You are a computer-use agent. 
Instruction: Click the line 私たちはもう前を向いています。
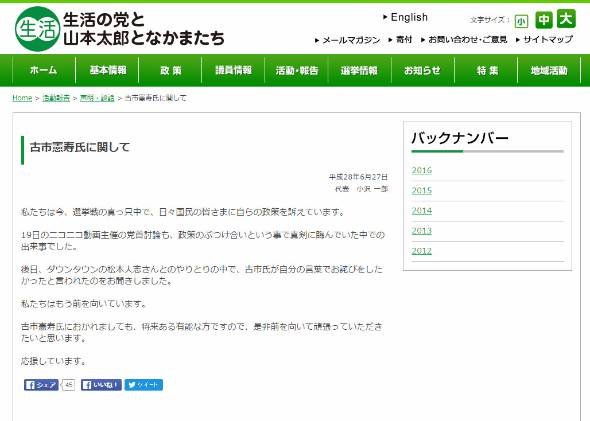[x=84, y=304]
